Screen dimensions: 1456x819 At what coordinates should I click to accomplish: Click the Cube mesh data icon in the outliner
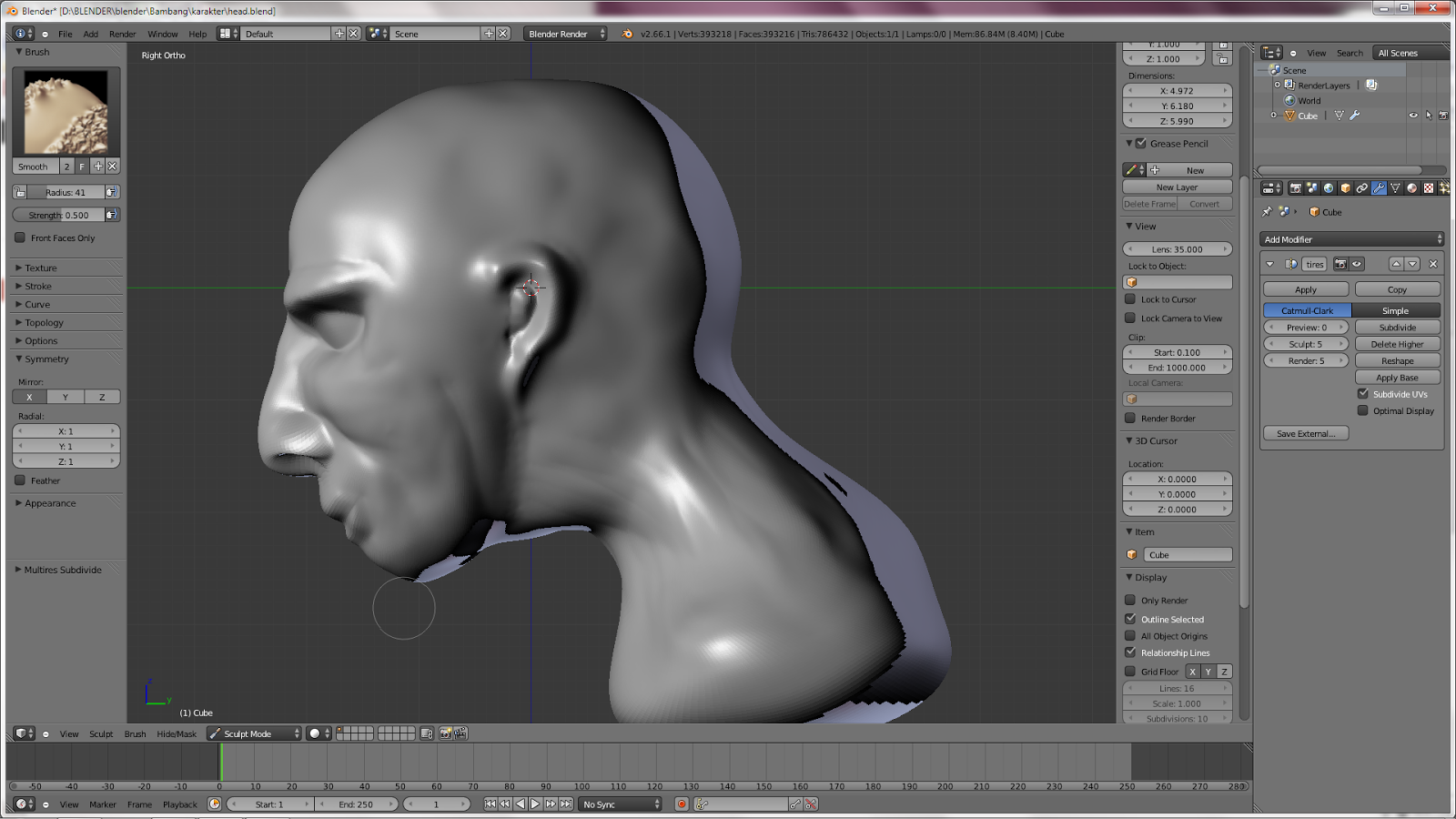tap(1339, 116)
